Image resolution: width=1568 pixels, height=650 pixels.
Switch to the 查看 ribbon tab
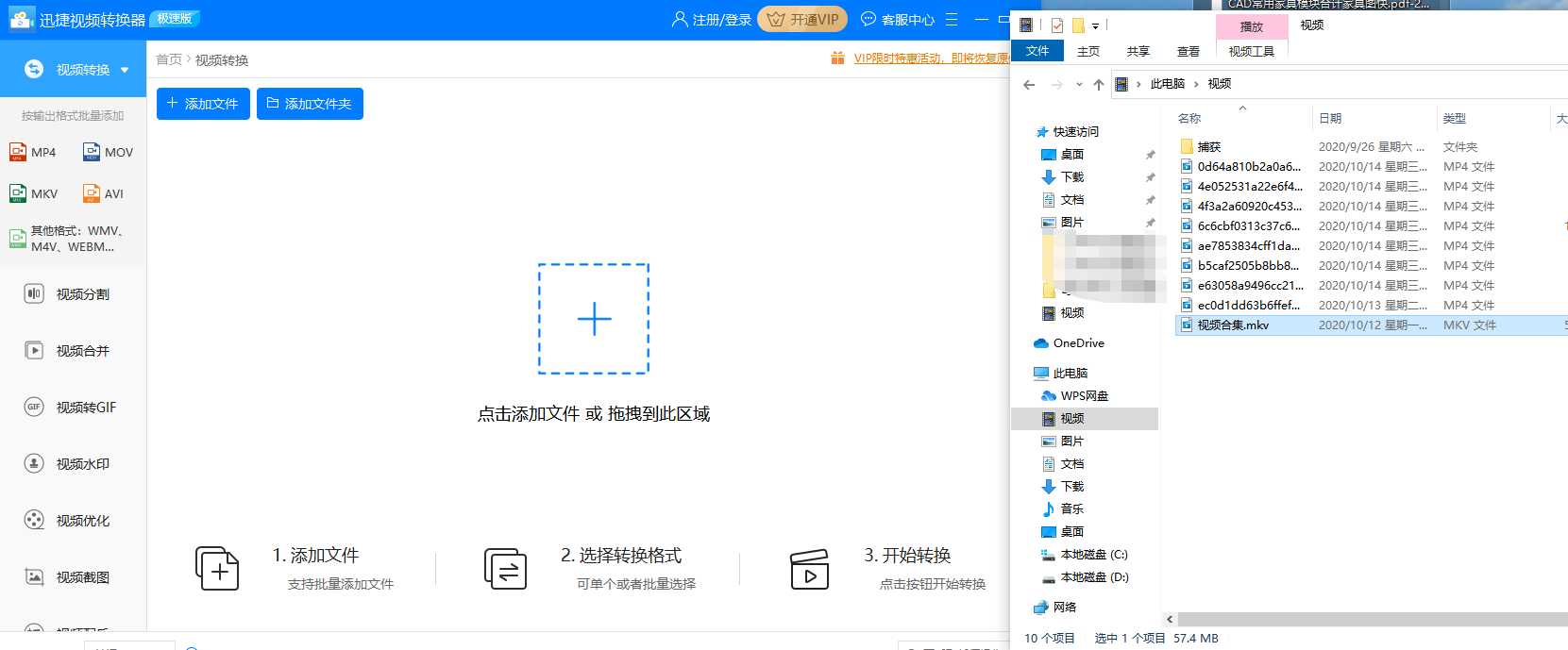(1189, 52)
